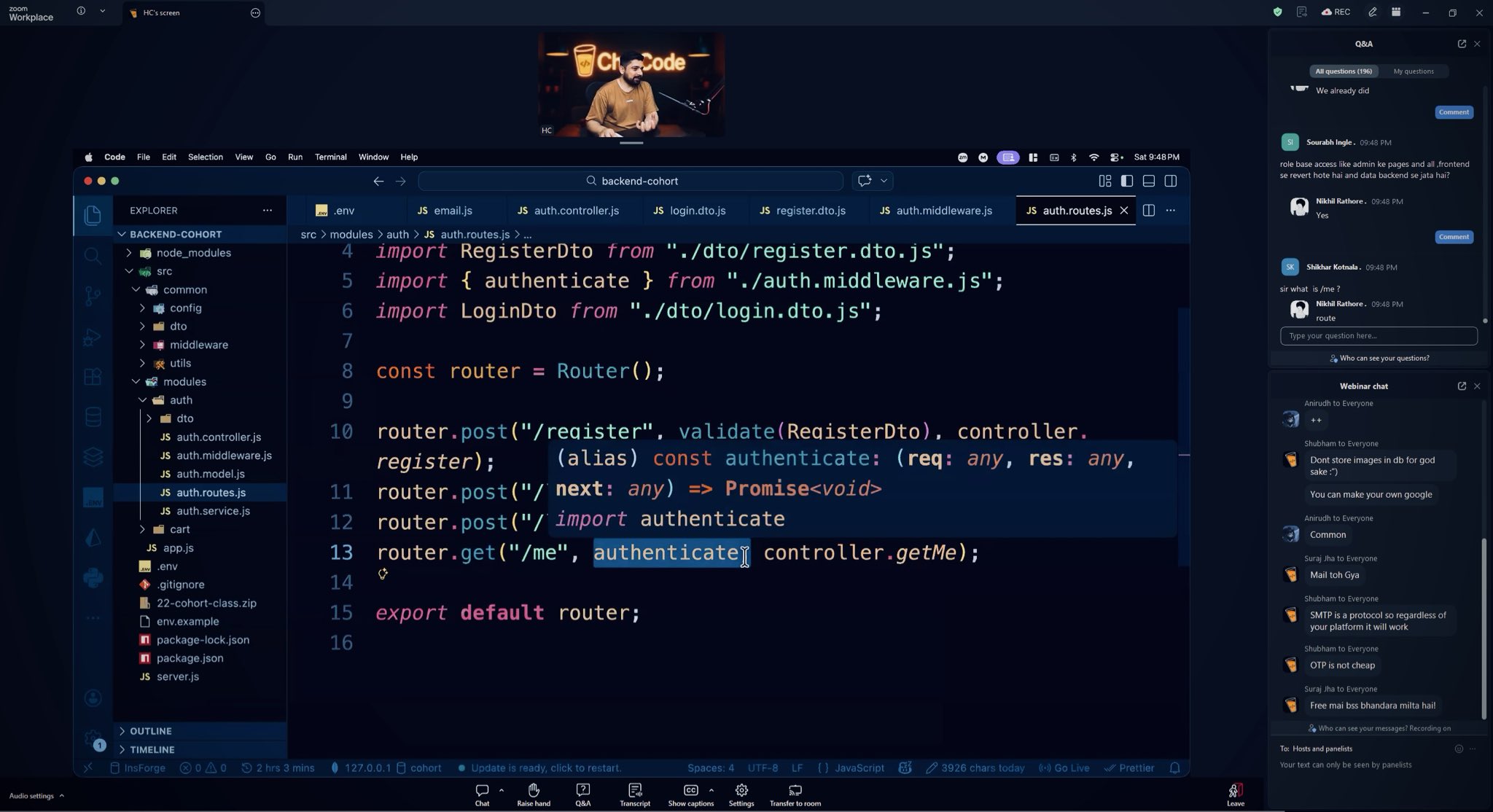Pop out the Webinar chat panel
Image resolution: width=1493 pixels, height=812 pixels.
[1461, 386]
